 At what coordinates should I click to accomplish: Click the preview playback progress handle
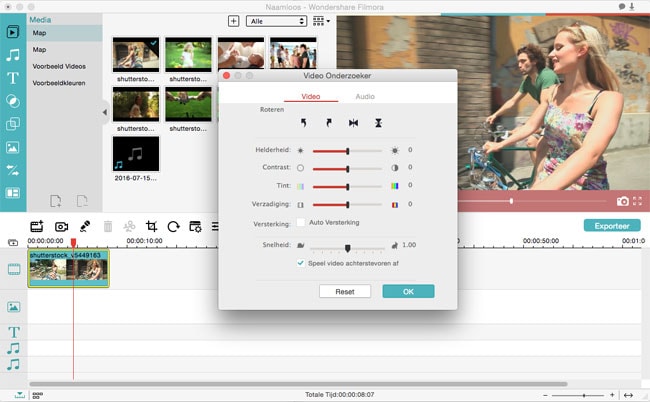(511, 201)
